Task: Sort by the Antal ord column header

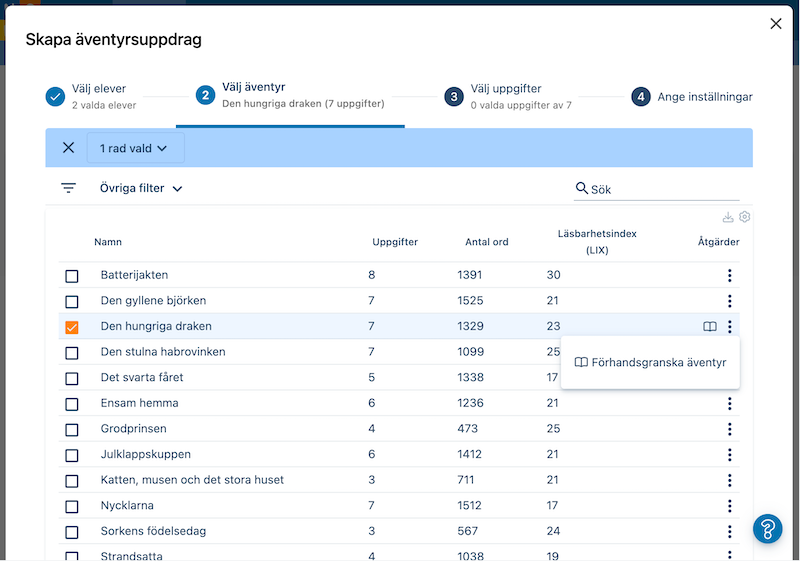Action: point(487,242)
